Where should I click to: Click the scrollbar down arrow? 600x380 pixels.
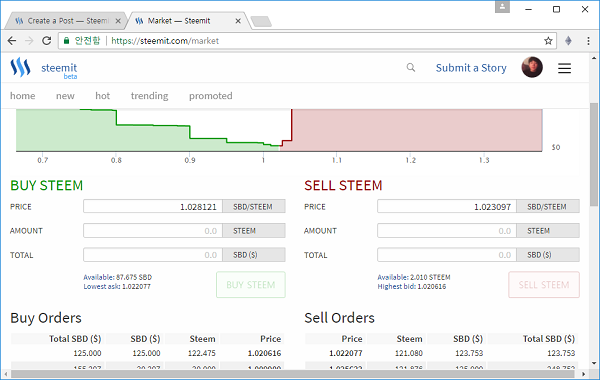click(594, 363)
